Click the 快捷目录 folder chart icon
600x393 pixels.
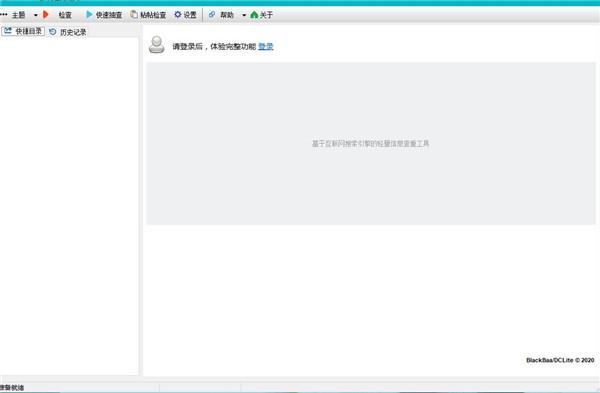click(8, 31)
